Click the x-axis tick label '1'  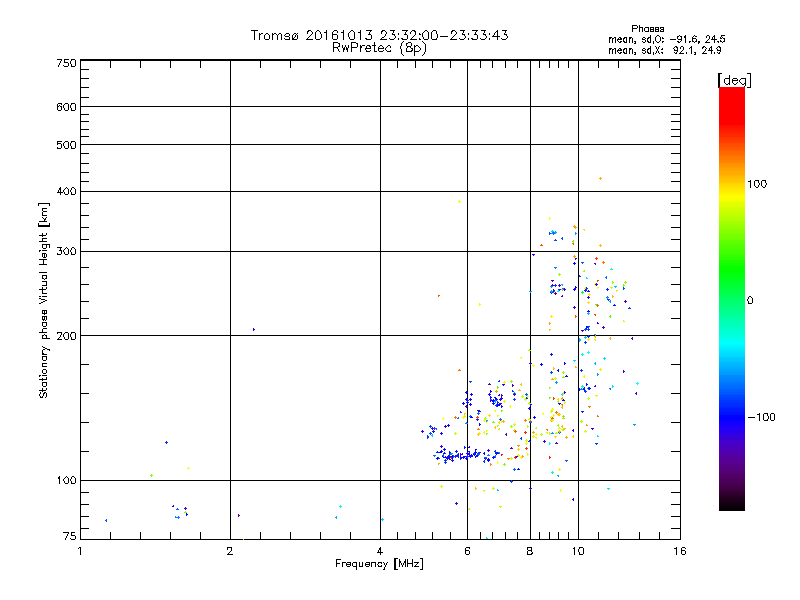80,551
